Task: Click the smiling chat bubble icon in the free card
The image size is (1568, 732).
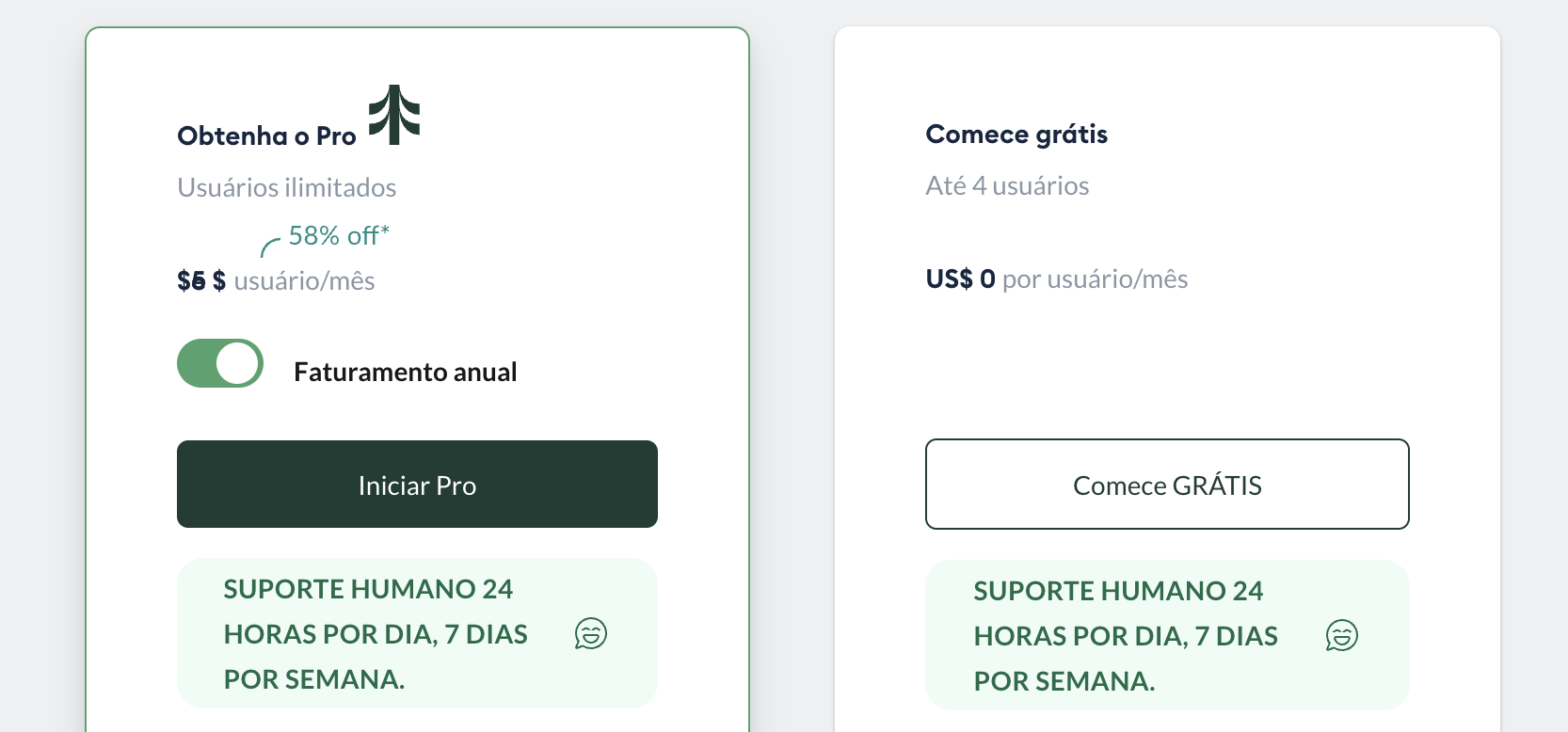Action: 1342,636
